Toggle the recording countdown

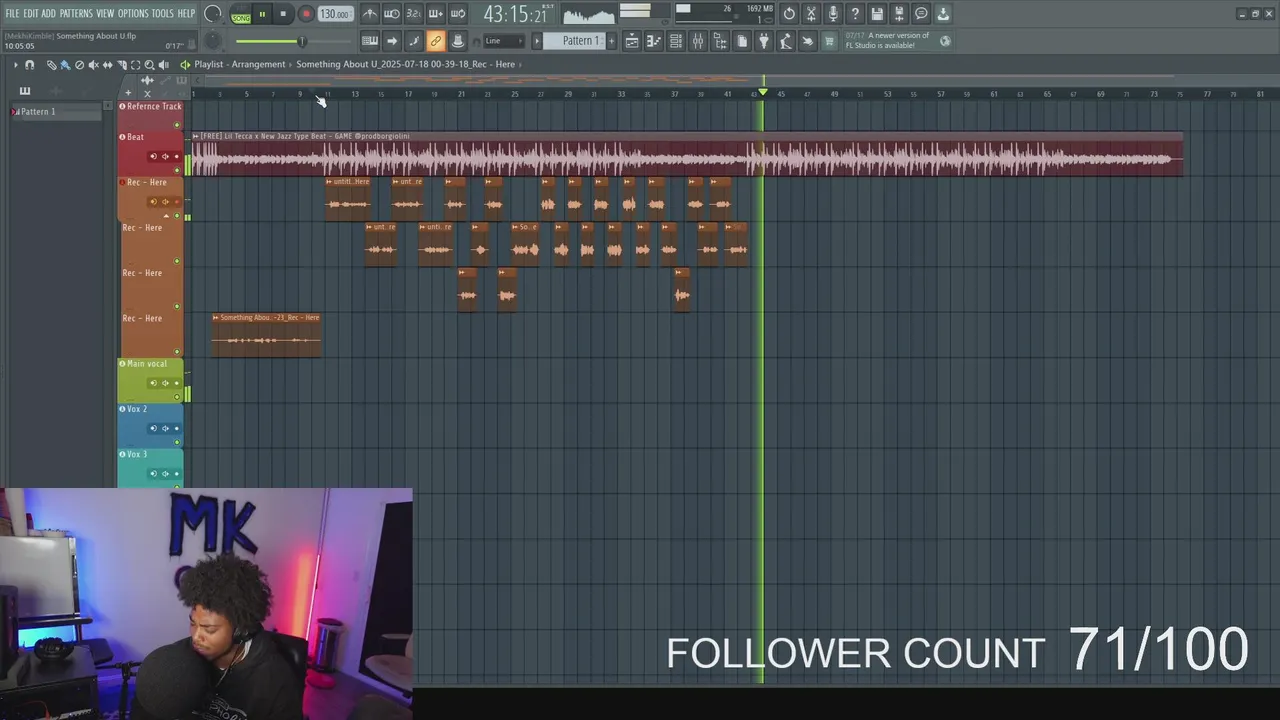[x=414, y=14]
